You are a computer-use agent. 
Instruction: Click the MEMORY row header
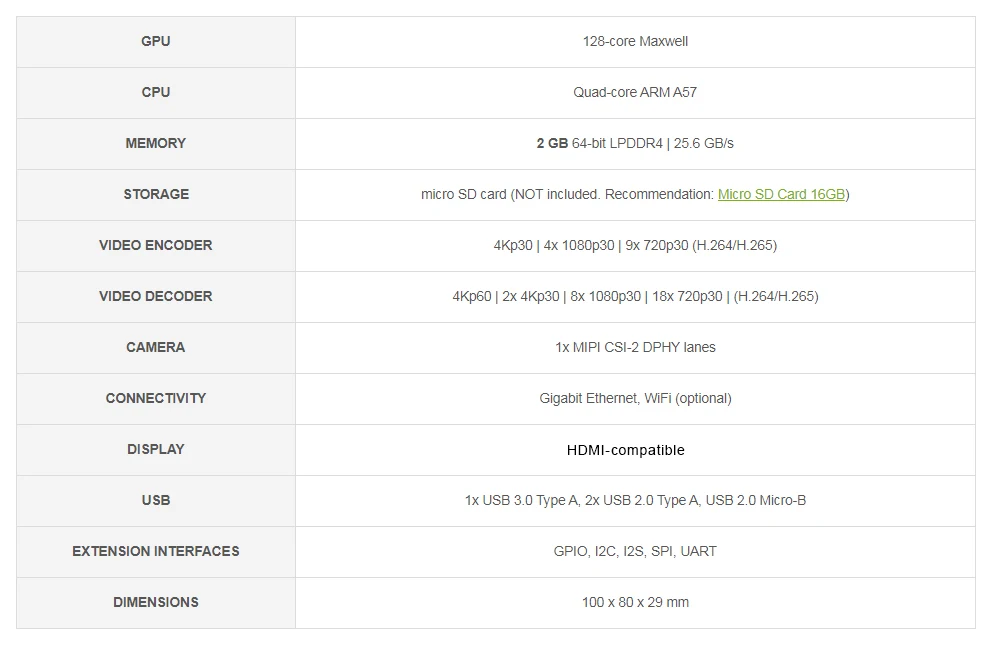coord(156,143)
